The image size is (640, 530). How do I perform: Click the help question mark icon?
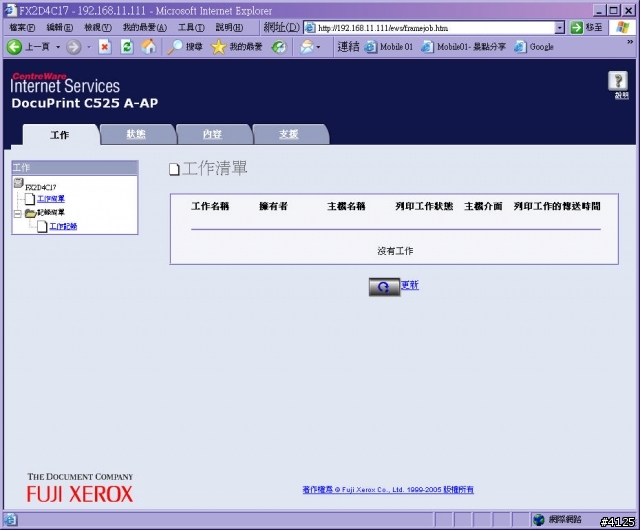618,80
